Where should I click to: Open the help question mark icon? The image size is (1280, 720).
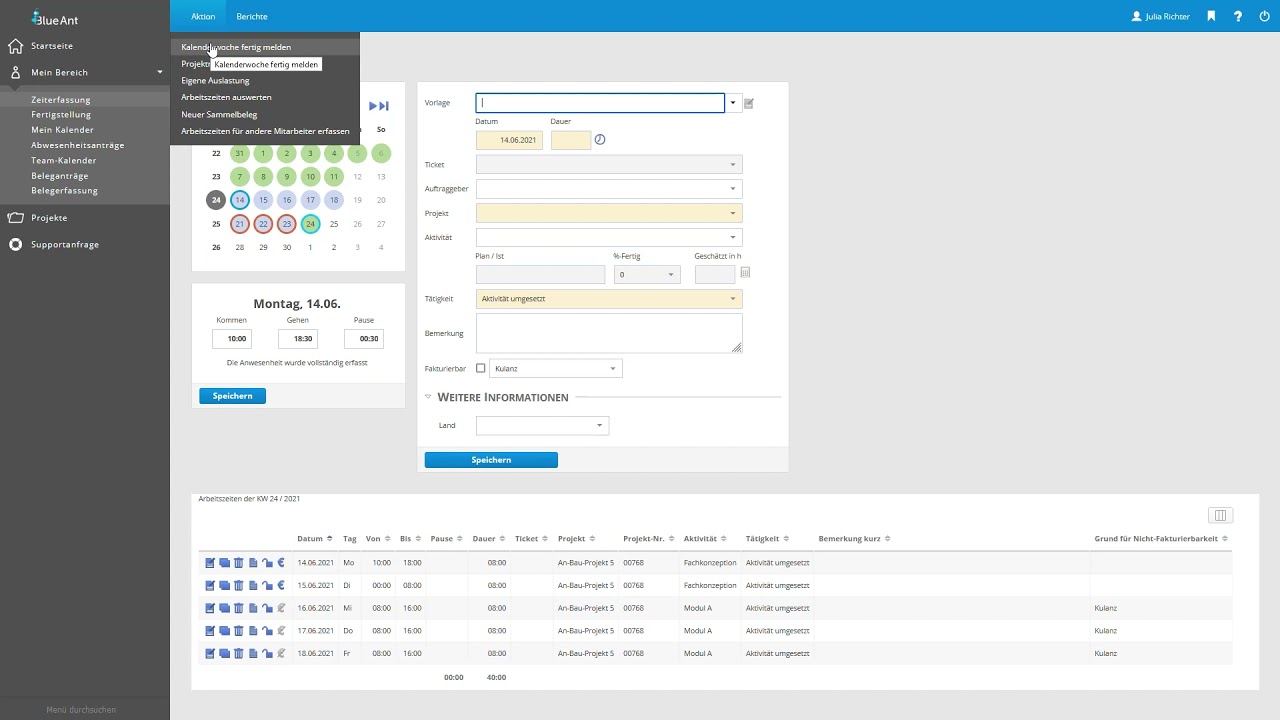[x=1238, y=16]
